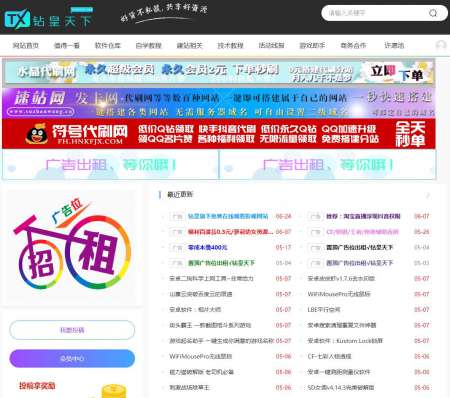Click the white outlined sidebar button
This screenshot has width=450, height=398.
[72, 330]
